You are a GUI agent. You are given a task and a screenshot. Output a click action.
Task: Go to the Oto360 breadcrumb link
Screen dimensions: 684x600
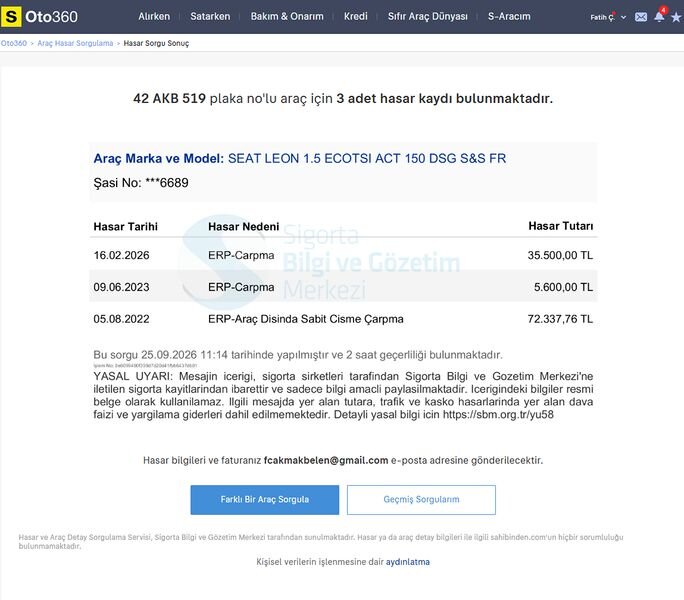[x=14, y=43]
